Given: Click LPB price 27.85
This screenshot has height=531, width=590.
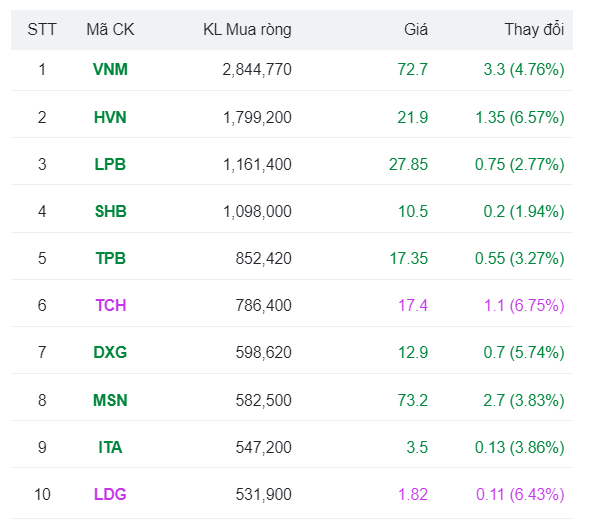Looking at the screenshot, I should (x=408, y=164).
